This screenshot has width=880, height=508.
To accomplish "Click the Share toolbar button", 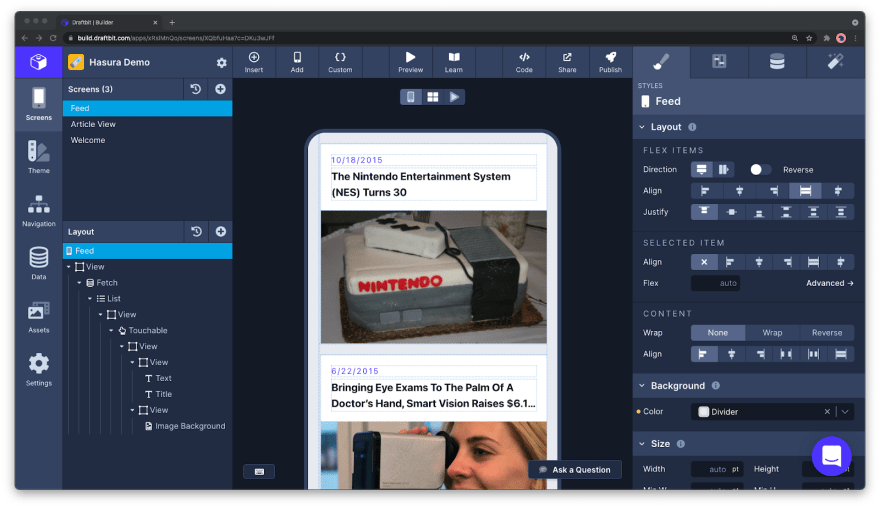I will click(x=567, y=62).
